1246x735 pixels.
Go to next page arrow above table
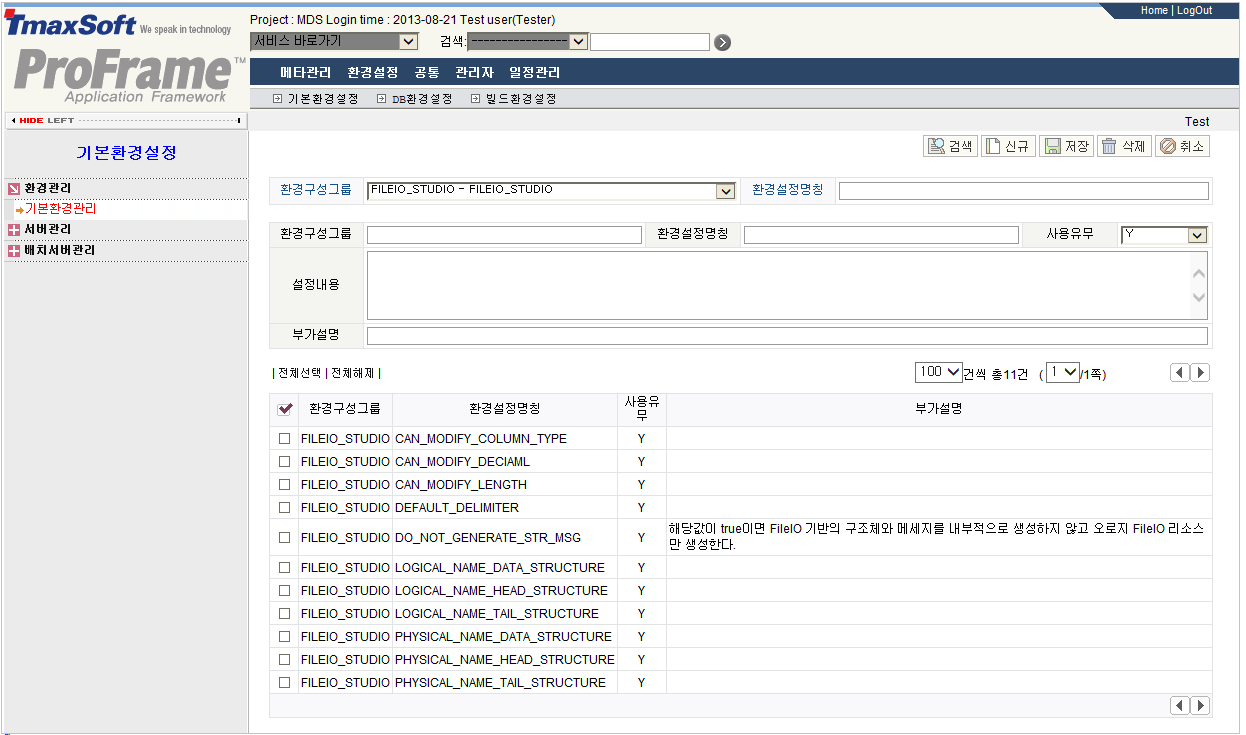click(x=1200, y=372)
